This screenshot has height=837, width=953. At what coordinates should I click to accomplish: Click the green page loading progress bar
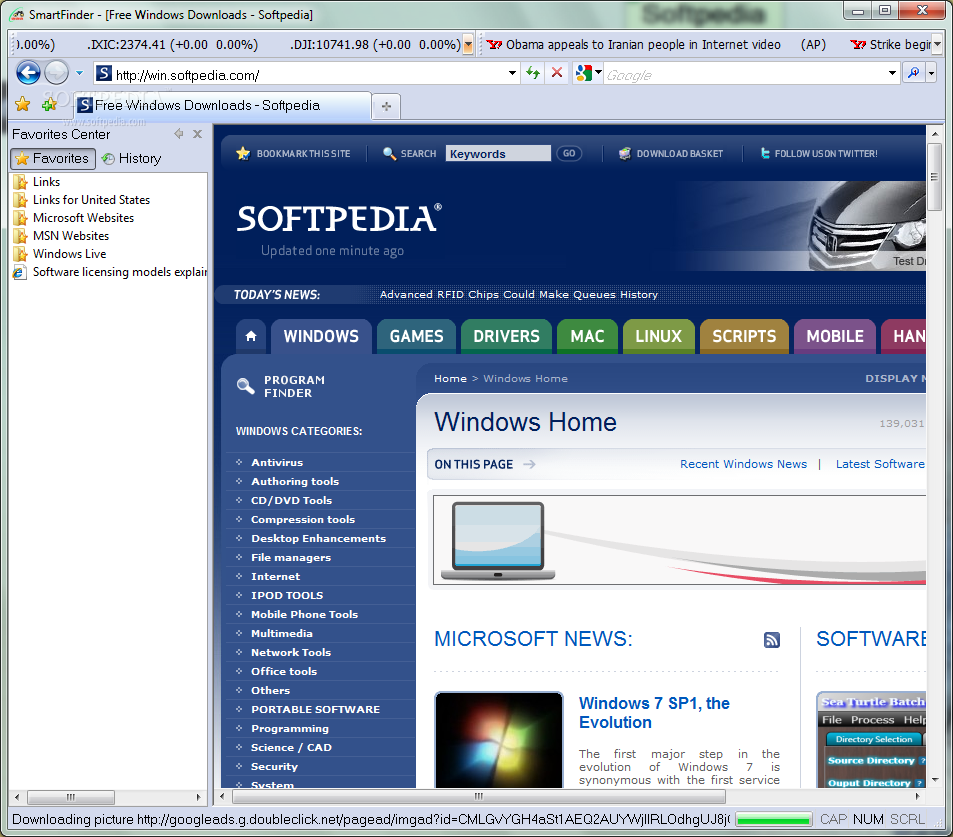(x=774, y=819)
